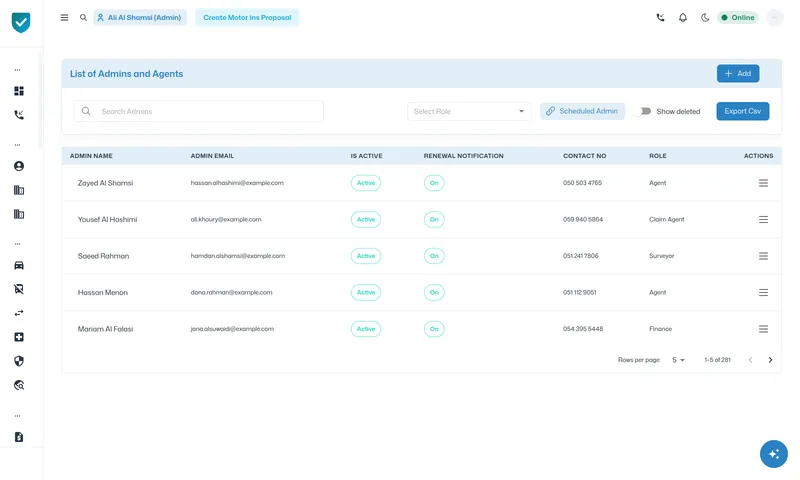The image size is (800, 480).
Task: Click the Online status badge
Action: coord(738,17)
